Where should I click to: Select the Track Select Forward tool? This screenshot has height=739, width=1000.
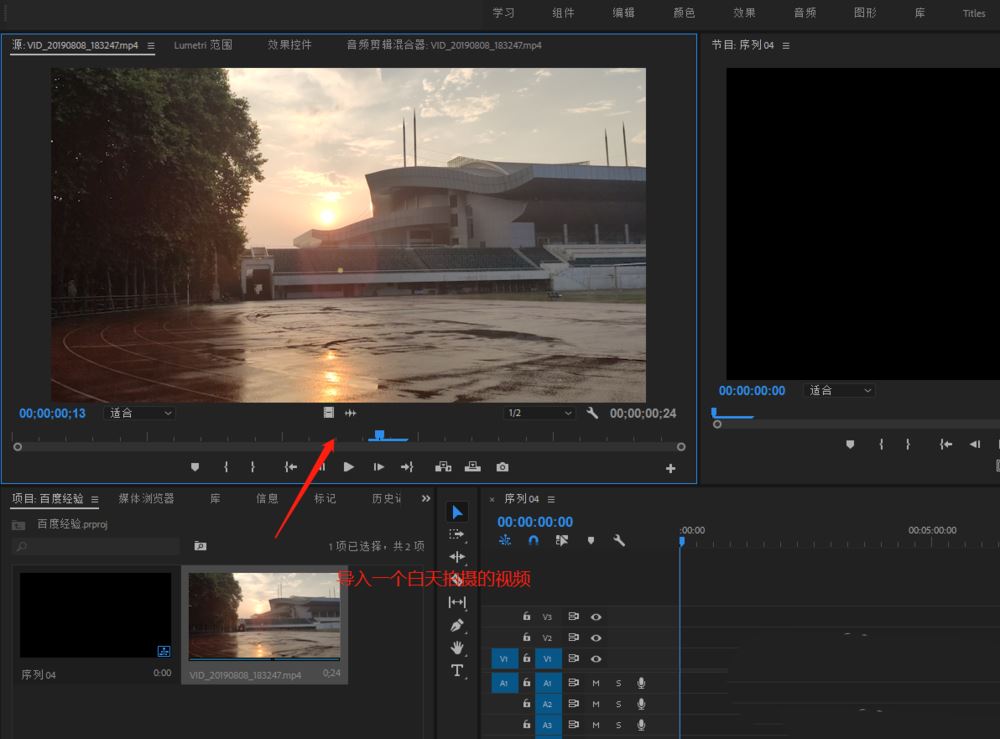[x=457, y=534]
